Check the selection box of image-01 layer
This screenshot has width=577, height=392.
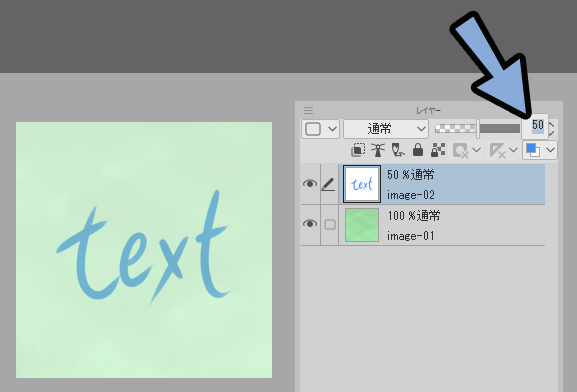330,224
